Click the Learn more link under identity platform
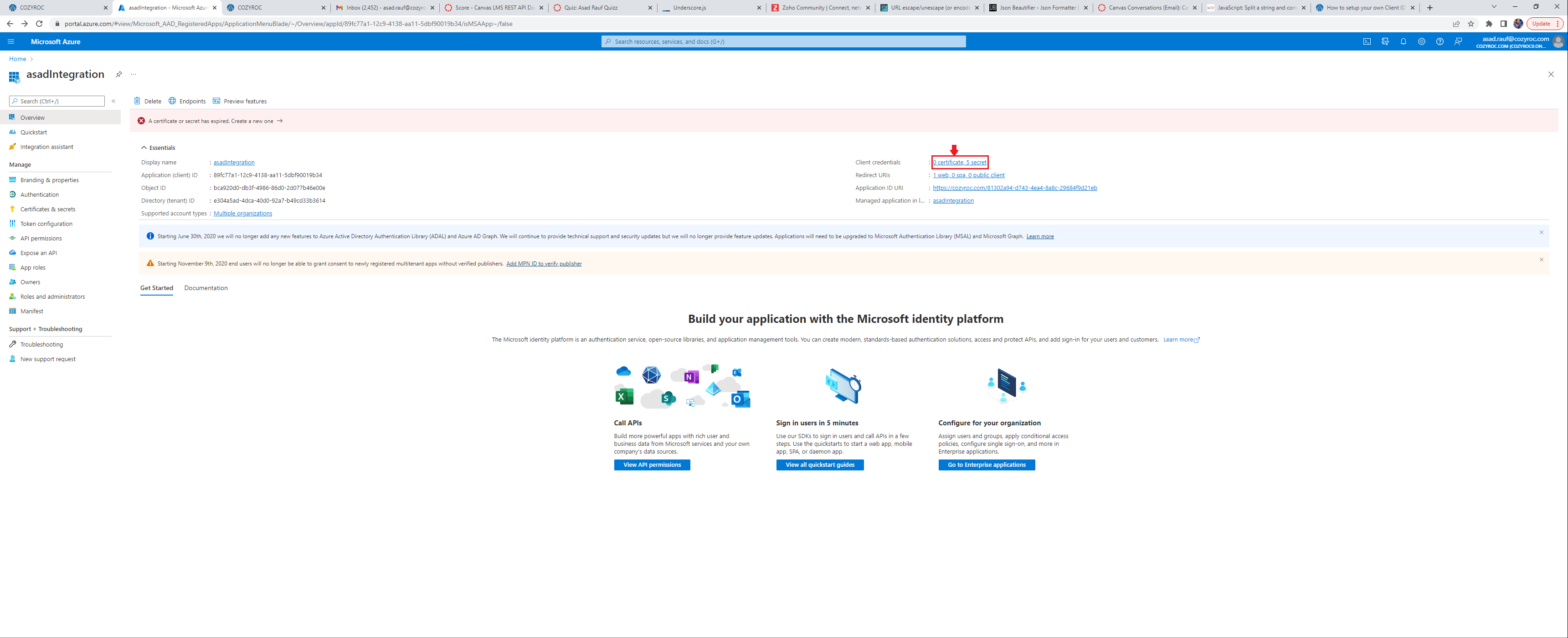This screenshot has width=1568, height=638. tap(1181, 340)
